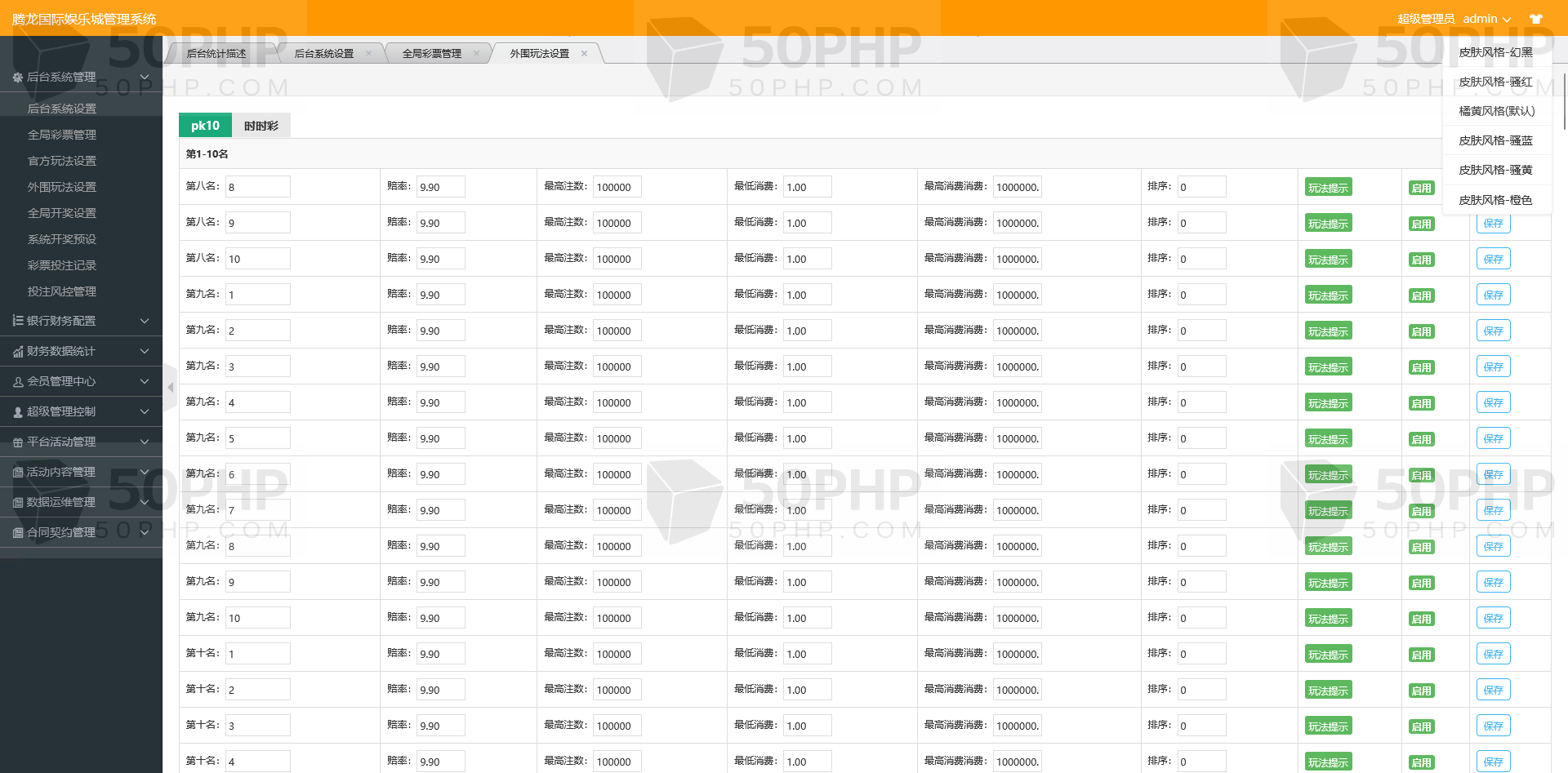The height and width of the screenshot is (773, 1568).
Task: Toggle 启用 status for 第八名 number 10 row
Action: pos(1421,260)
